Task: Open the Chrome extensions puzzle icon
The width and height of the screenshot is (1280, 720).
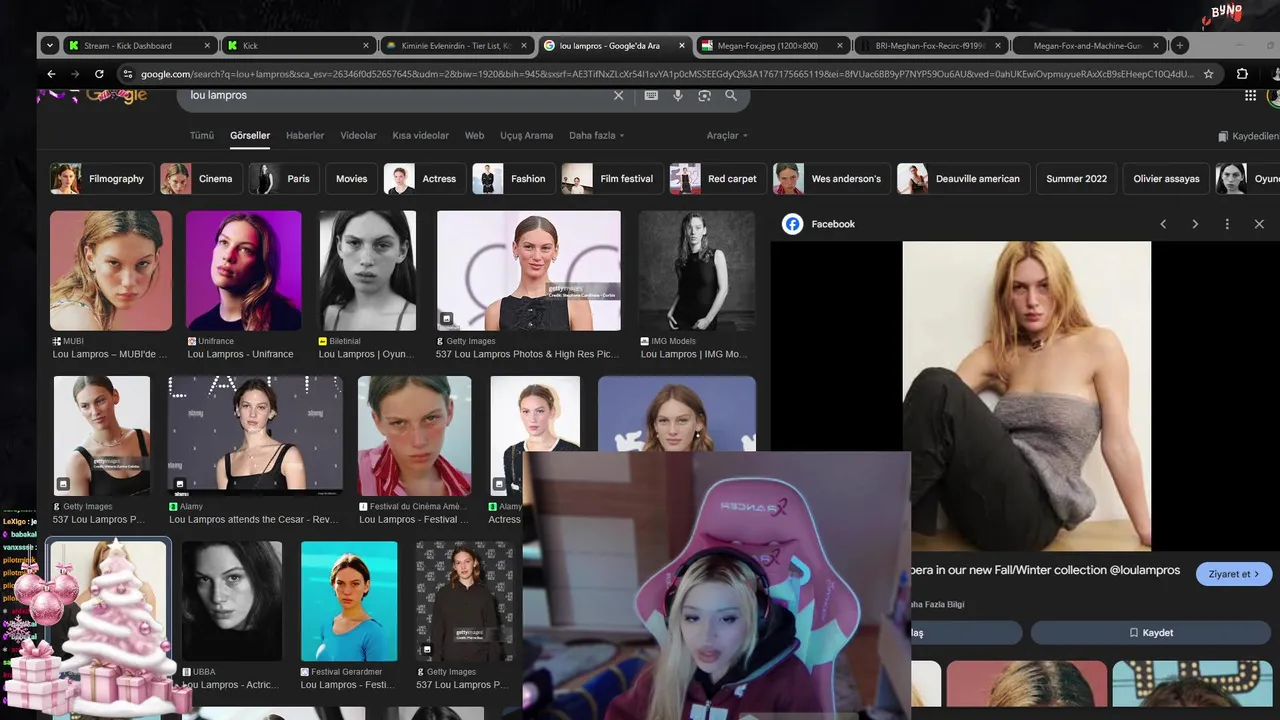Action: click(x=1242, y=74)
